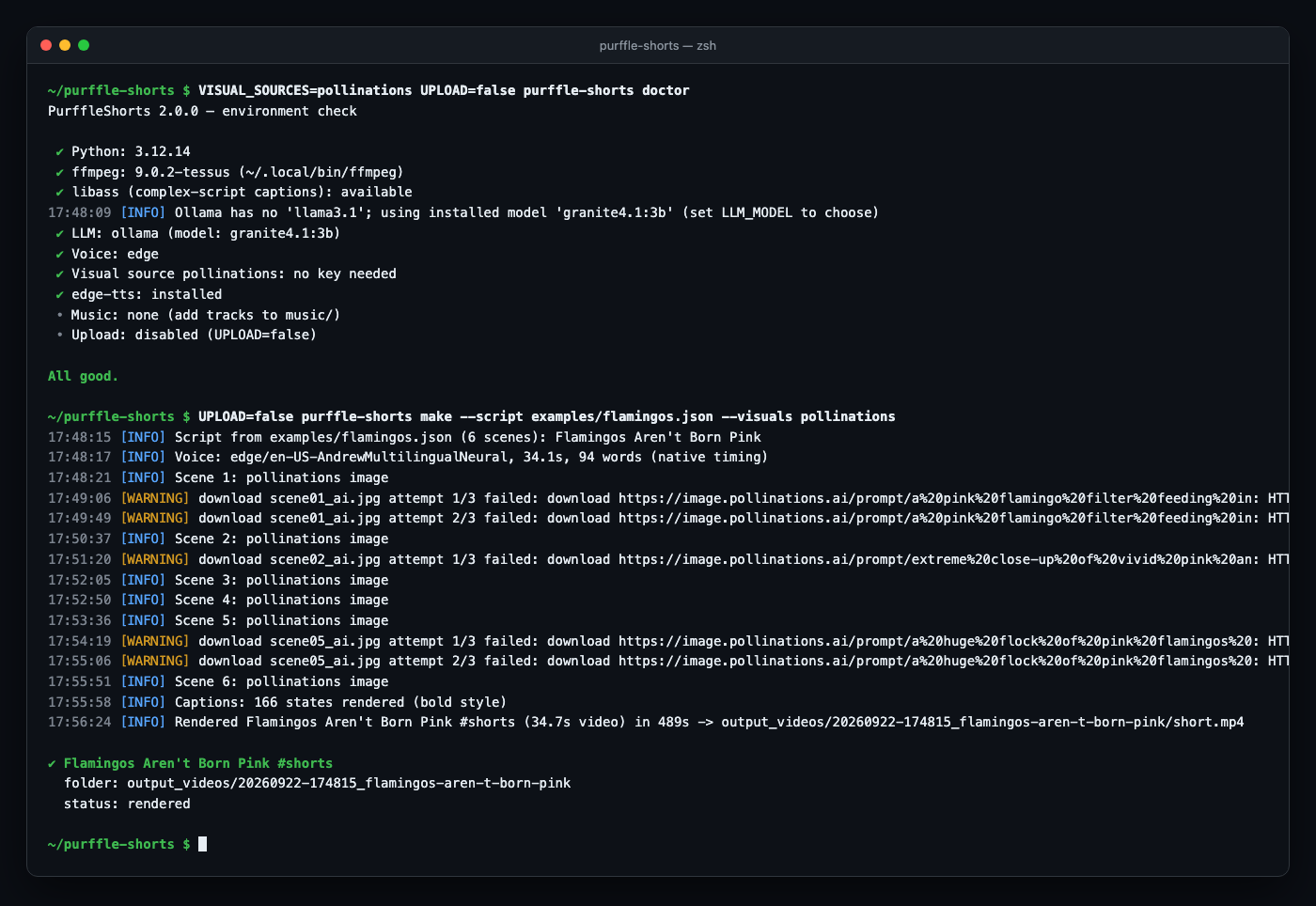The image size is (1316, 906).
Task: Click the green checkmark before 'Flamingos Aren't Born Pink #shorts'
Action: [x=52, y=763]
